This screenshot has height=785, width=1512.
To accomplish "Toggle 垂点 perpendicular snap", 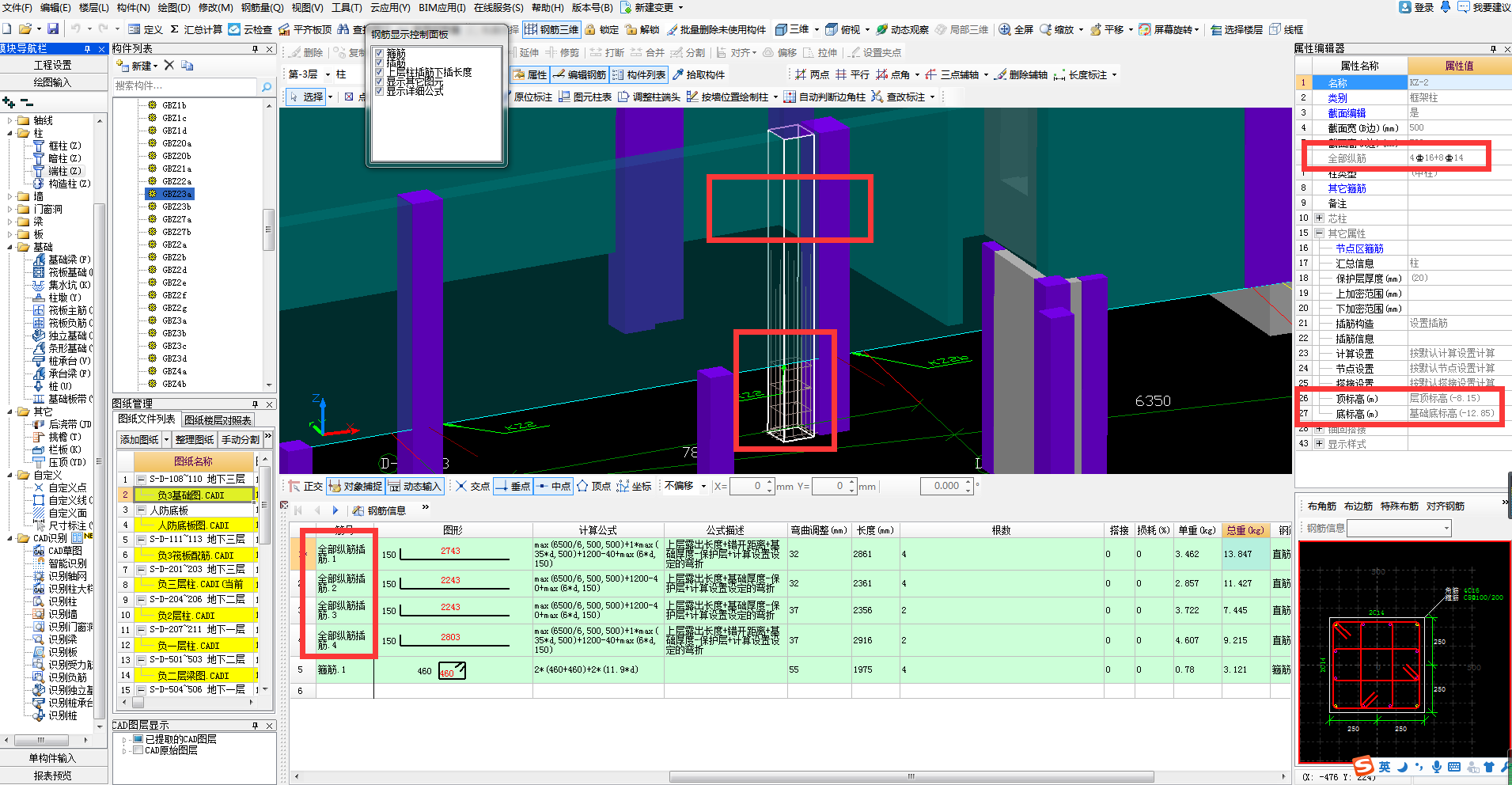I will pyautogui.click(x=513, y=486).
